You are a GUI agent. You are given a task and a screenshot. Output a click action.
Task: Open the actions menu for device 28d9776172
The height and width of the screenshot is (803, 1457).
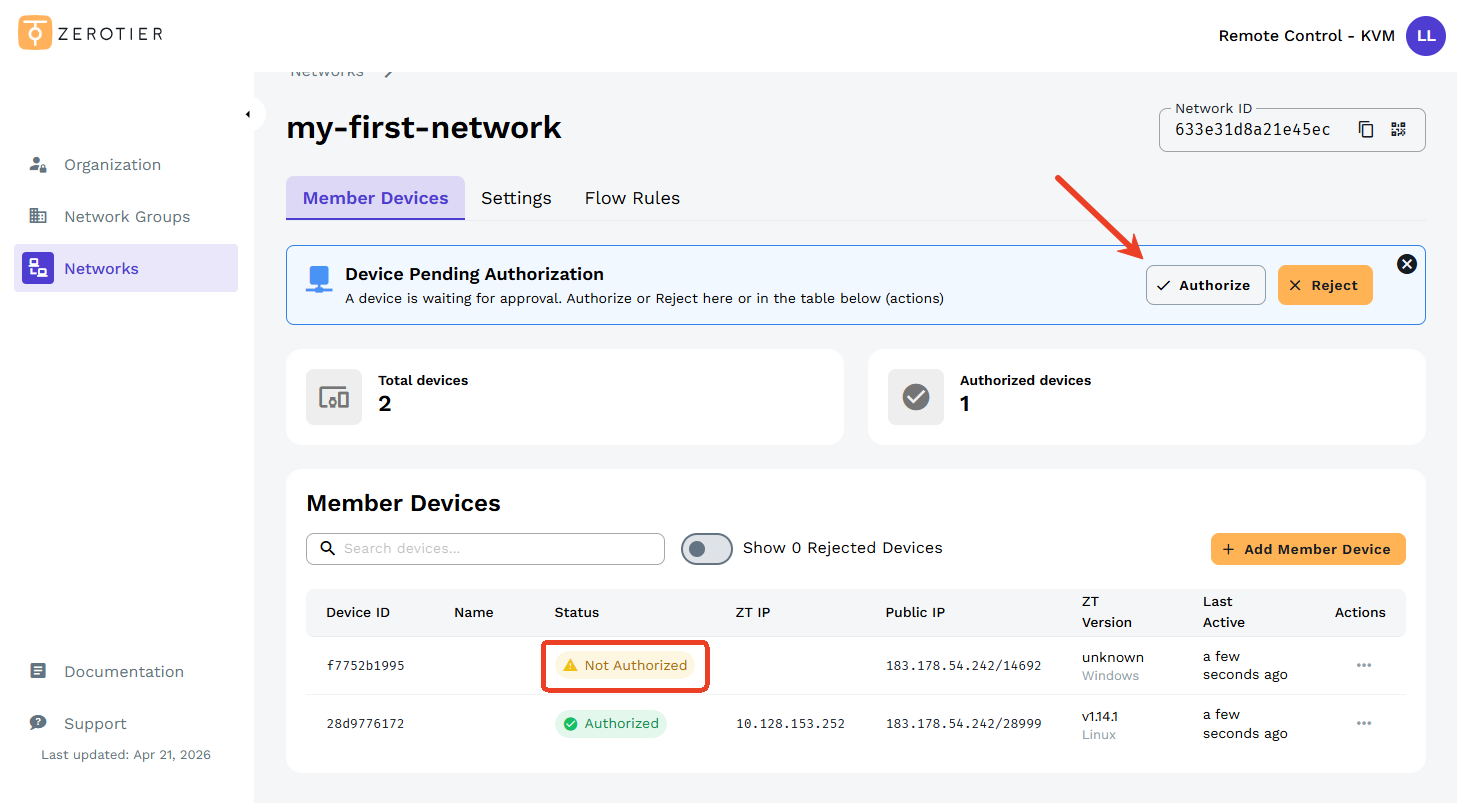(1363, 723)
